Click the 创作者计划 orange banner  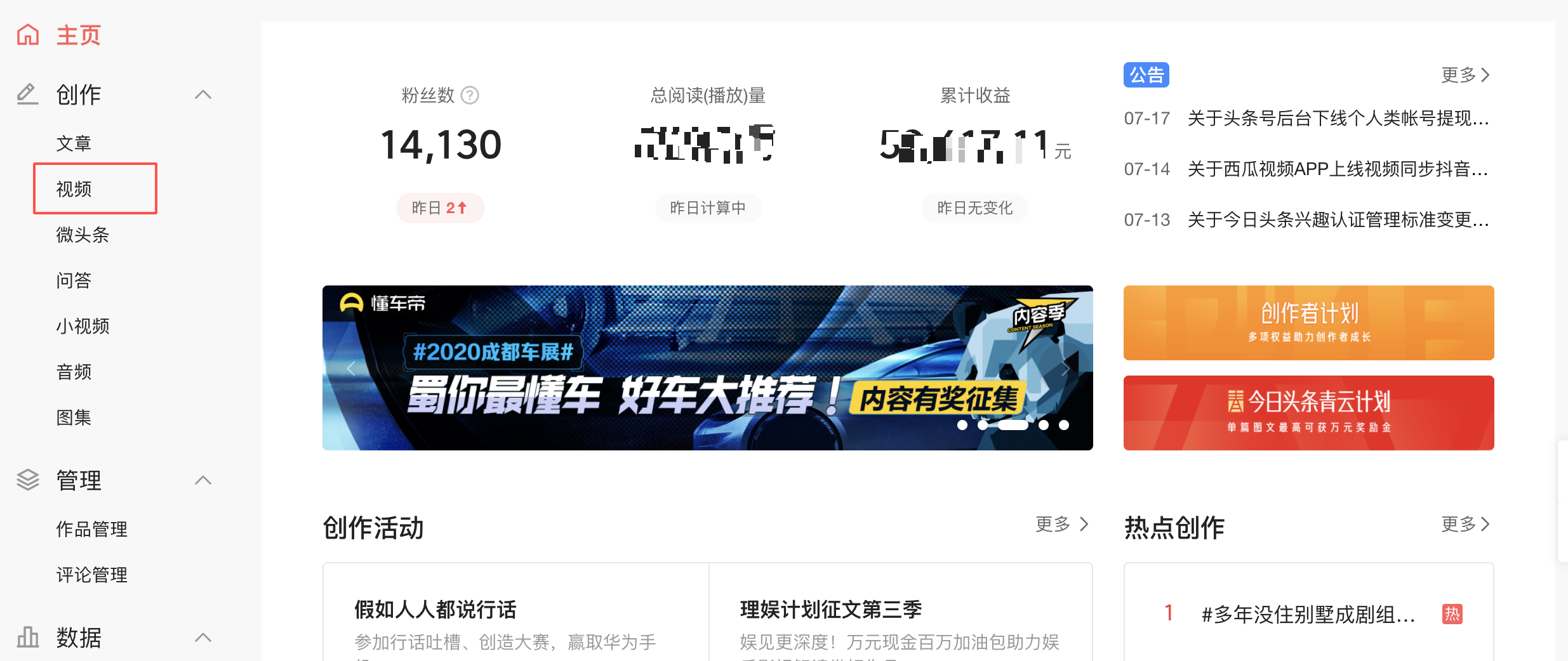(1308, 323)
